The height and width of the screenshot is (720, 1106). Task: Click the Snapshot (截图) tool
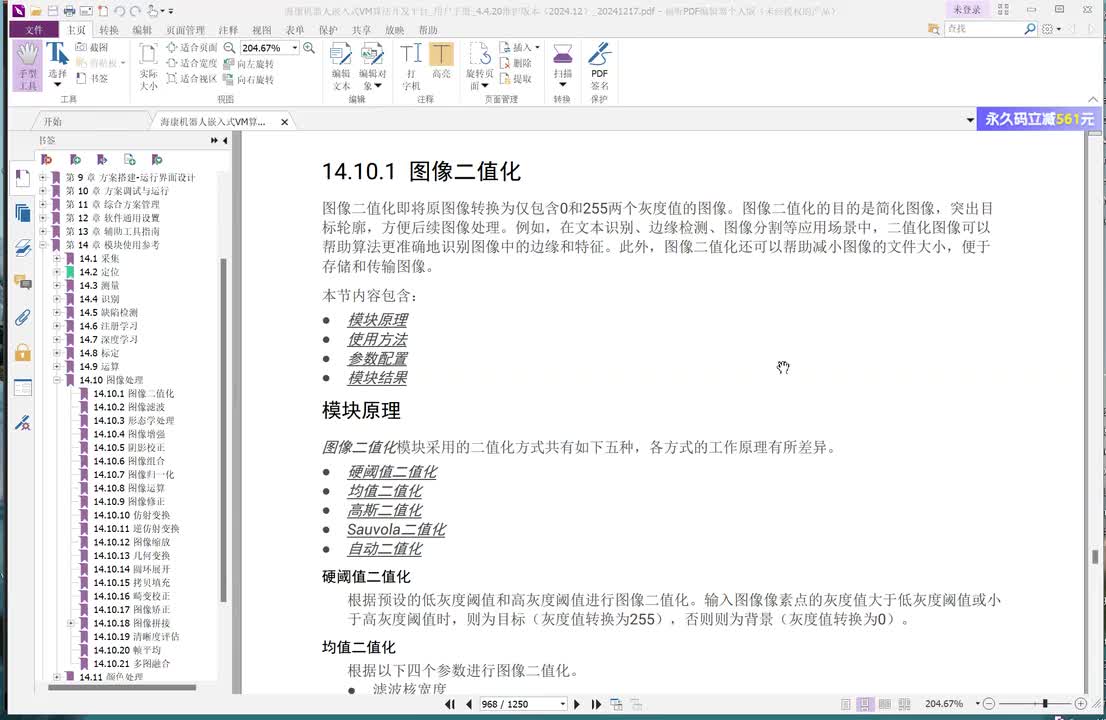click(x=92, y=47)
